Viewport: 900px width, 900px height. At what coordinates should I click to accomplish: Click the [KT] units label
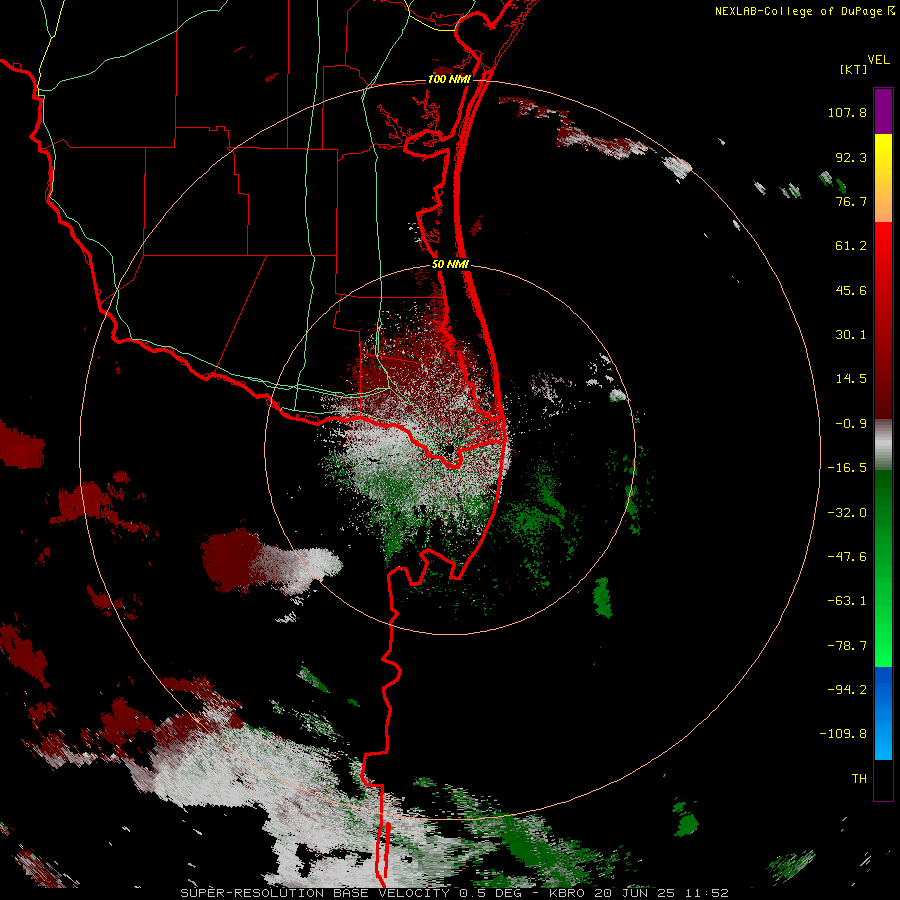(x=854, y=70)
